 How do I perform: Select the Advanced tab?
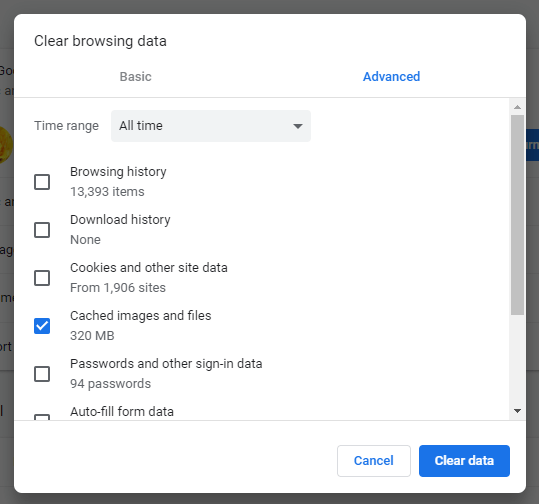pyautogui.click(x=391, y=77)
